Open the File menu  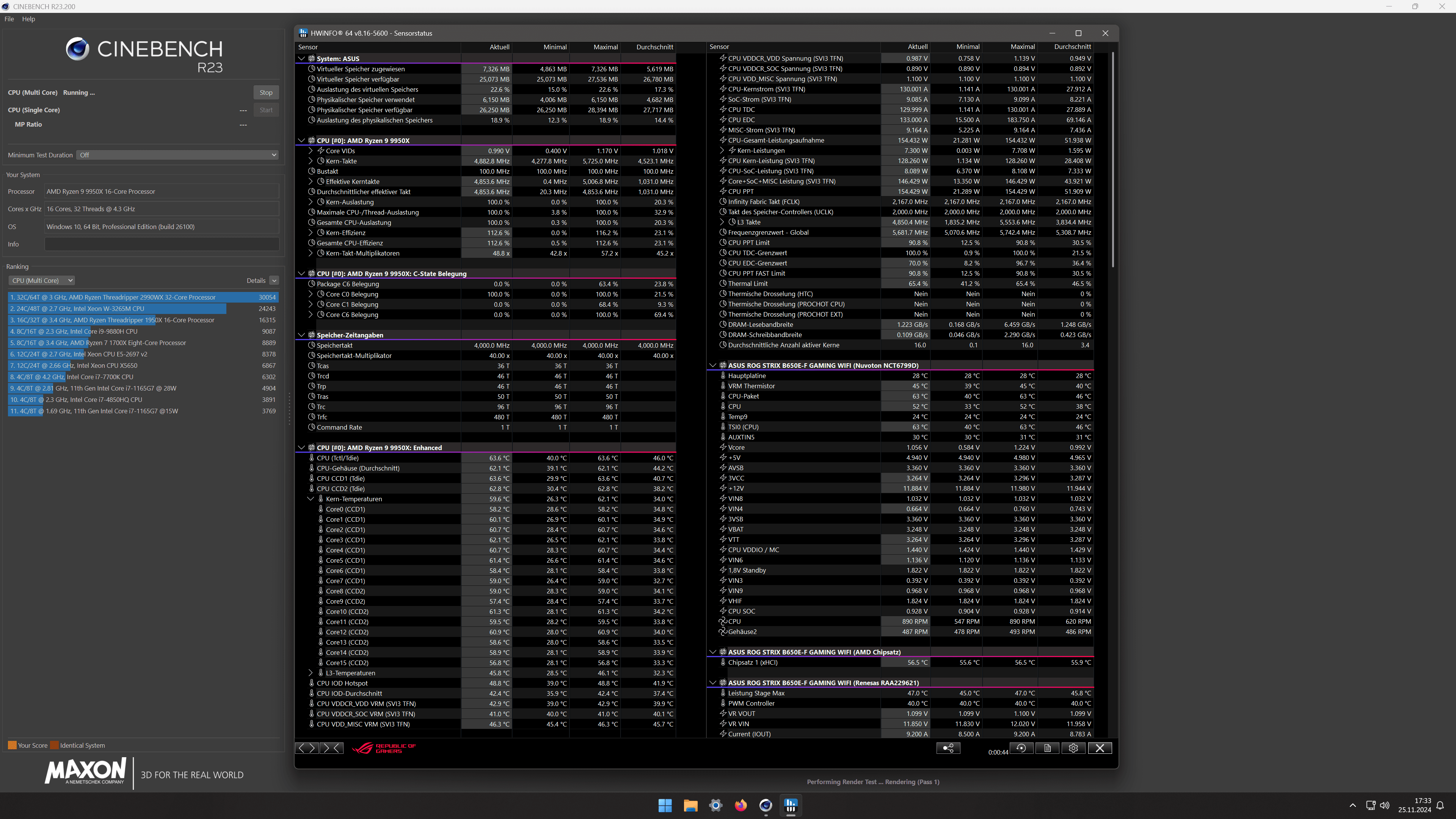9,19
